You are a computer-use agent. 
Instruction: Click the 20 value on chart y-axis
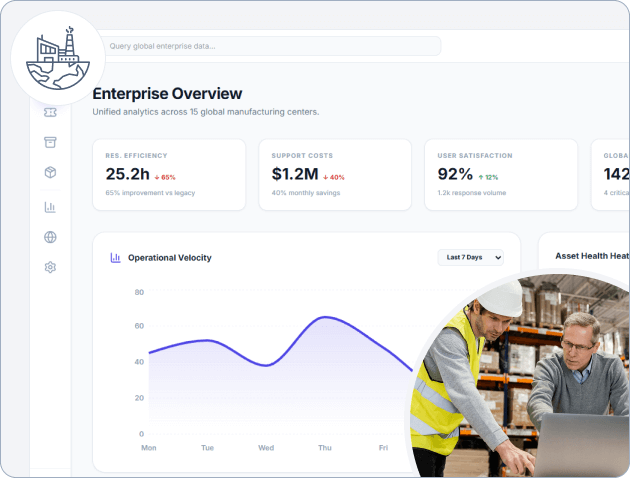pyautogui.click(x=139, y=398)
